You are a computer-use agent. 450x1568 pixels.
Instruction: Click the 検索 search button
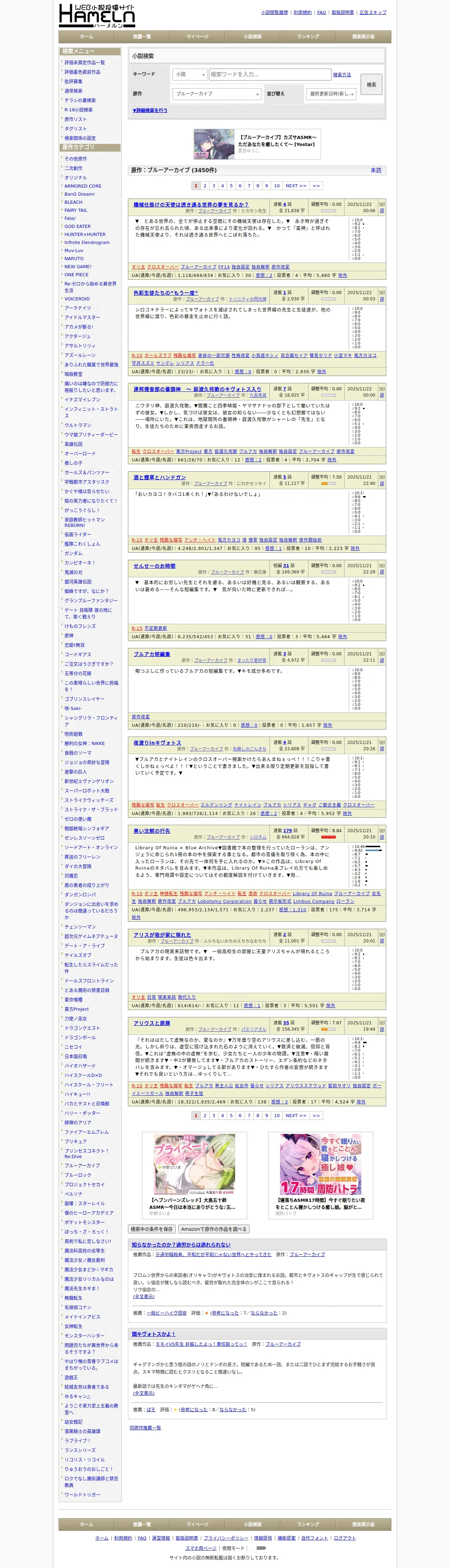pyautogui.click(x=371, y=85)
